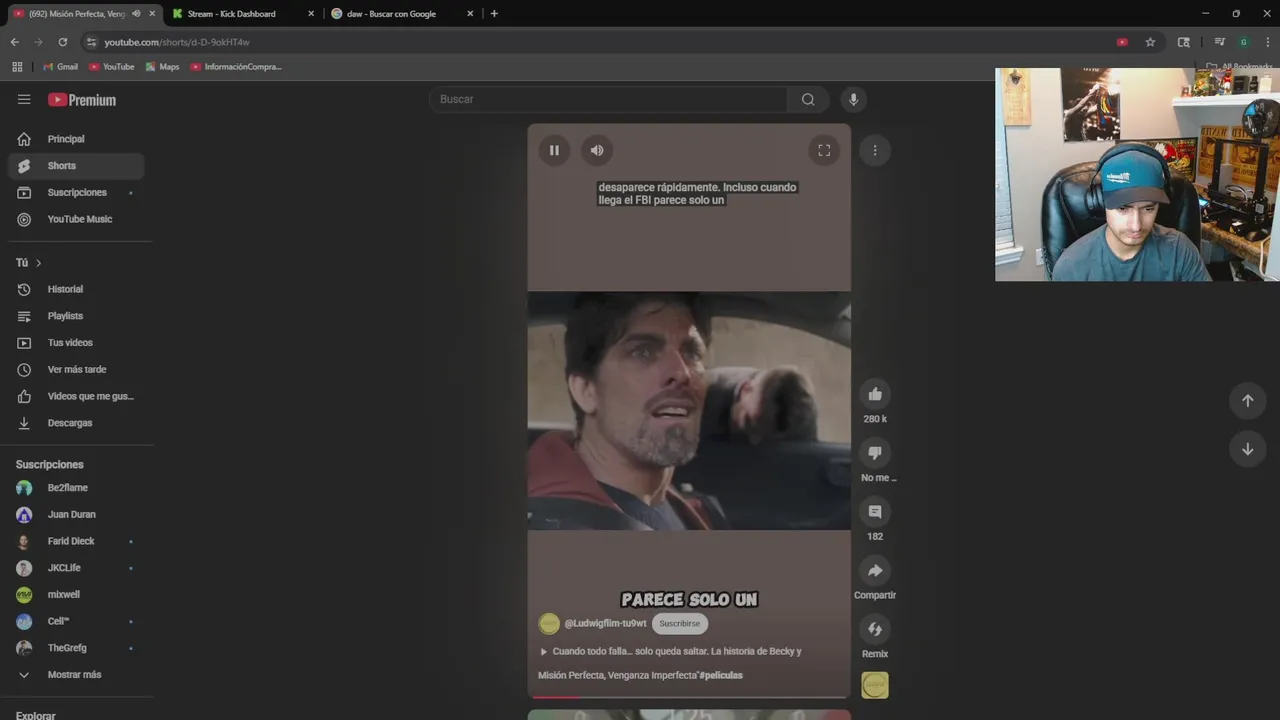Start voice search with microphone
The height and width of the screenshot is (720, 1280).
click(853, 99)
